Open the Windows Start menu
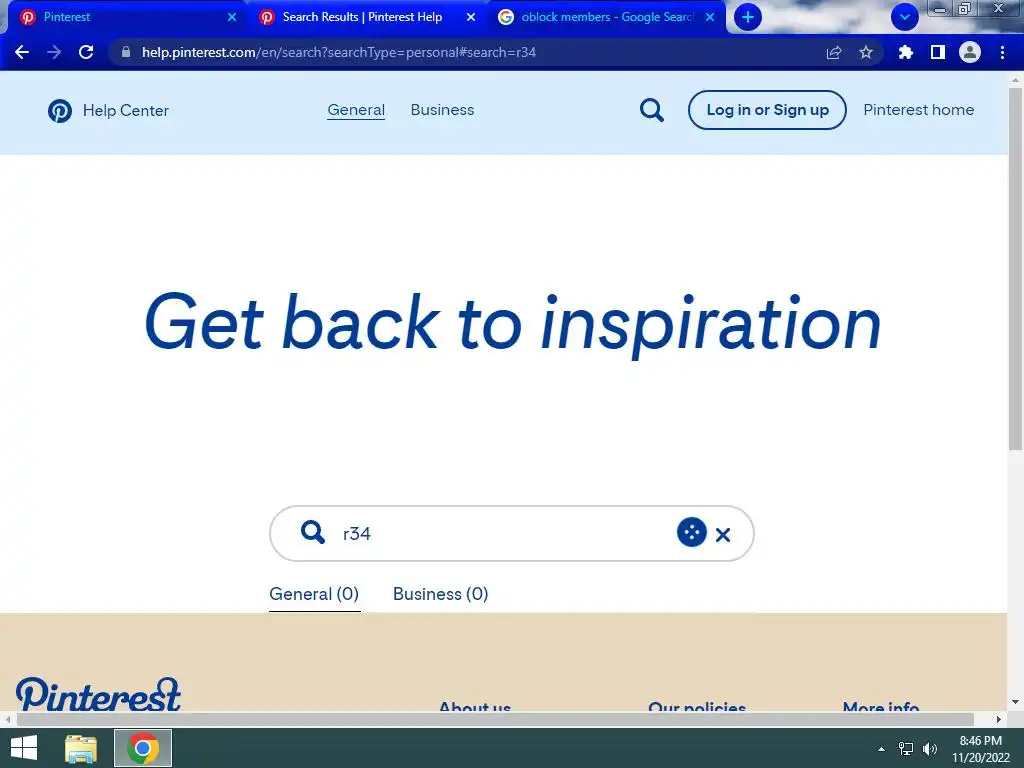1024x768 pixels. 24,748
